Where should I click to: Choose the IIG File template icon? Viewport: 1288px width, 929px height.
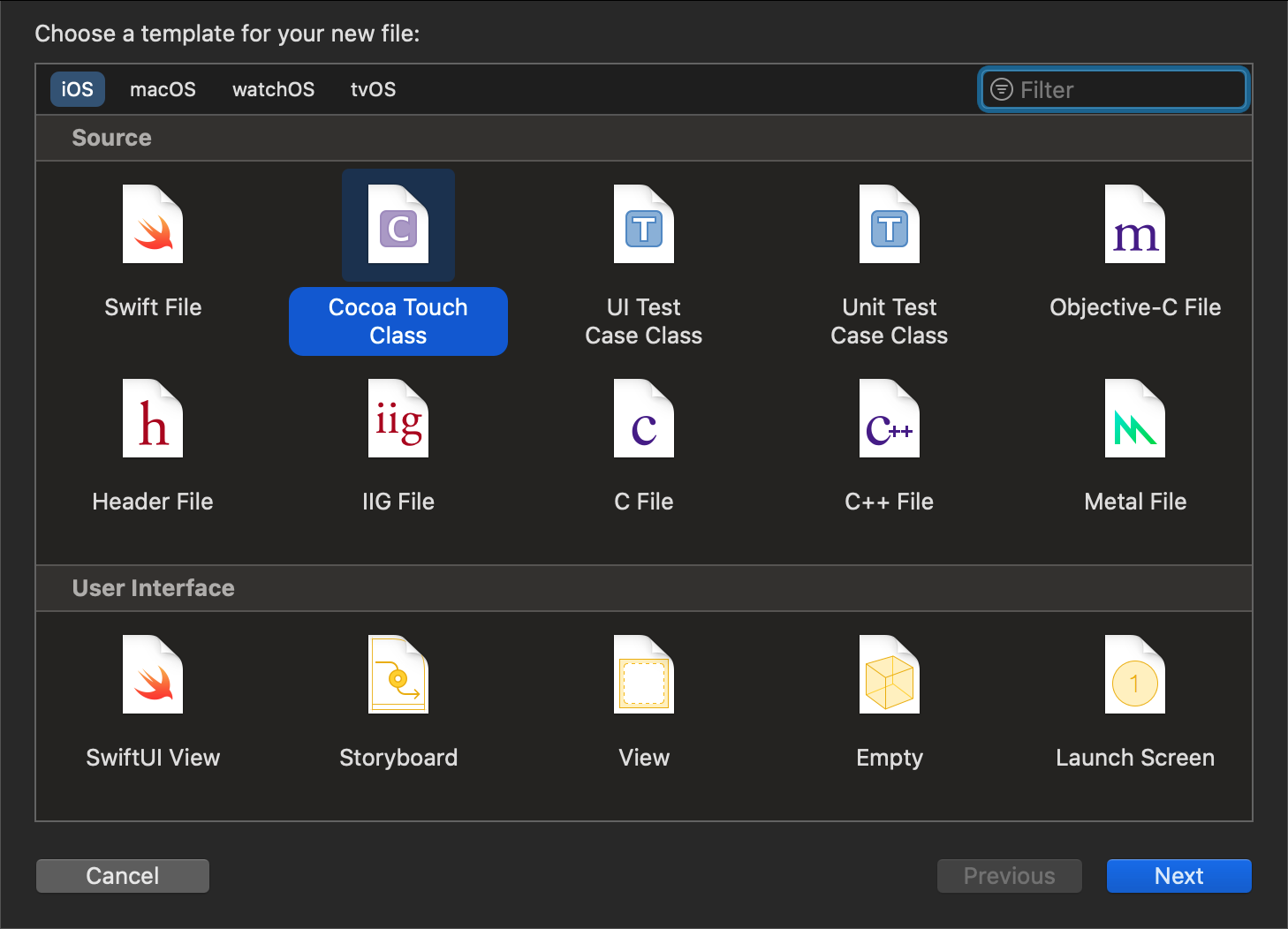coord(398,419)
